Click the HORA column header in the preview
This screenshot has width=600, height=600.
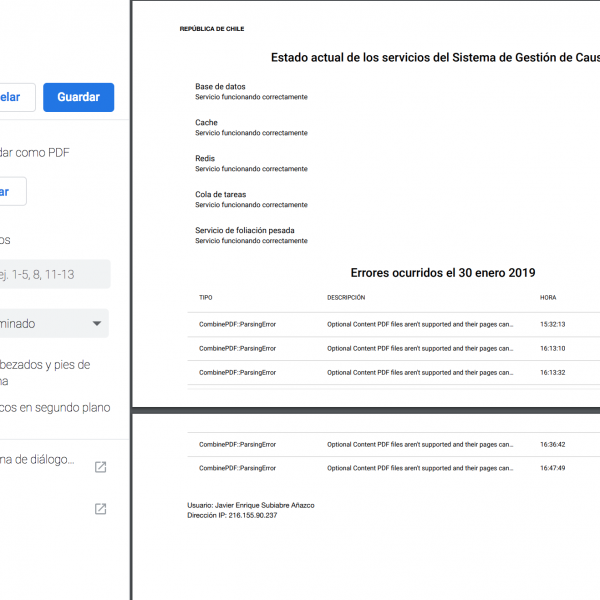point(548,298)
